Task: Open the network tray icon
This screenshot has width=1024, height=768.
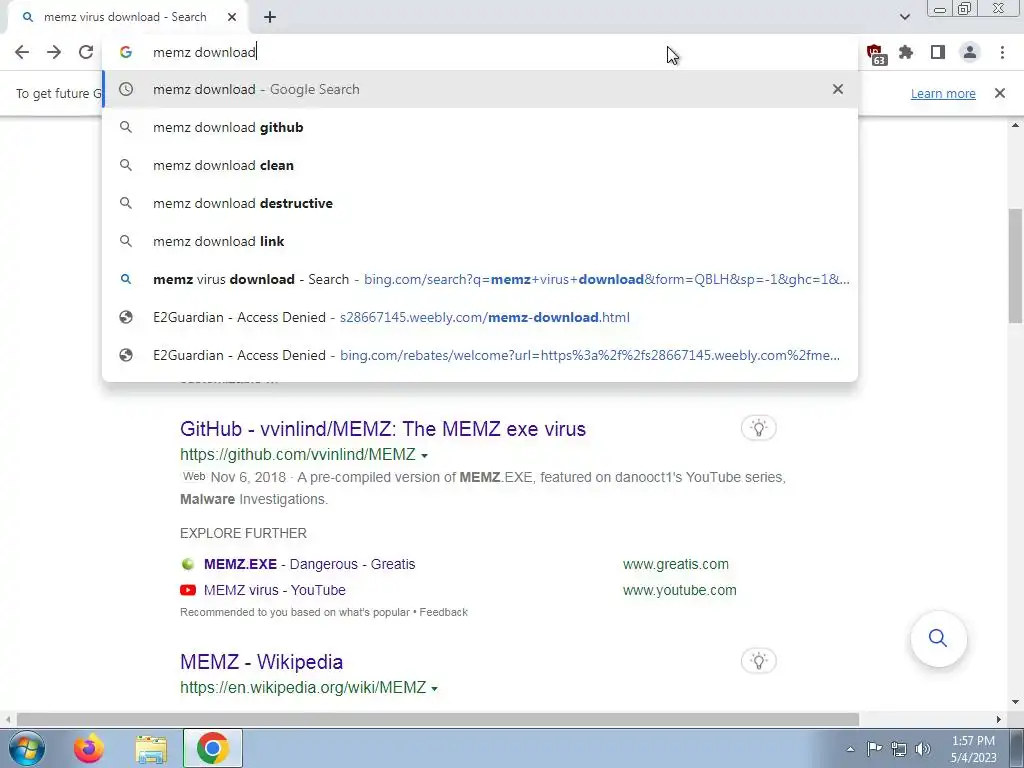Action: (899, 748)
